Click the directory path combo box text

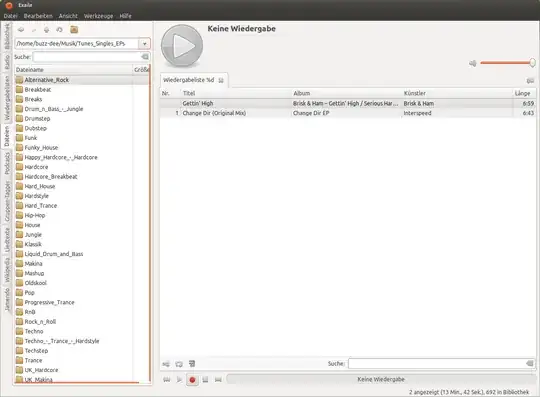coord(76,44)
